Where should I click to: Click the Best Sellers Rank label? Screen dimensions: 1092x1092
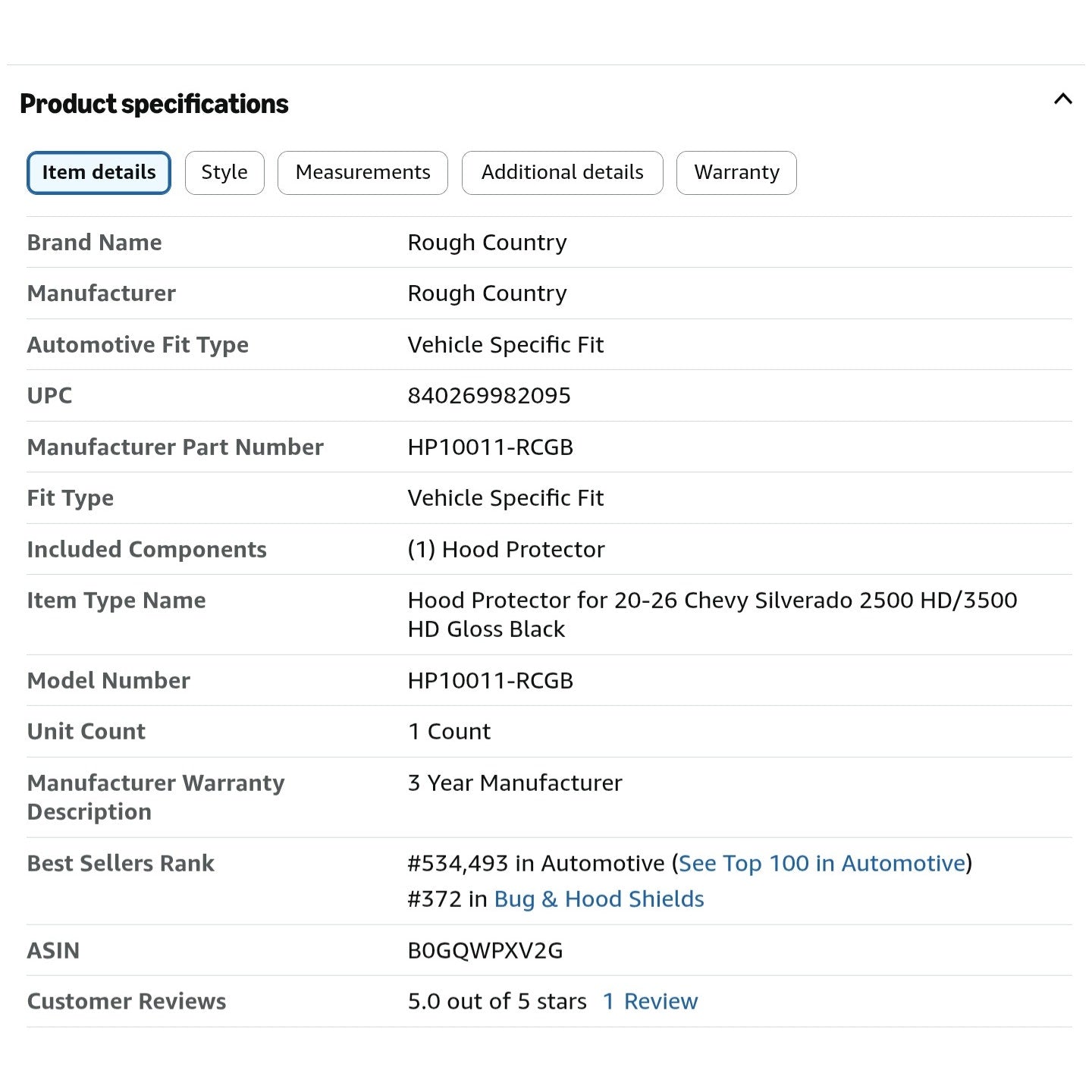(x=121, y=863)
